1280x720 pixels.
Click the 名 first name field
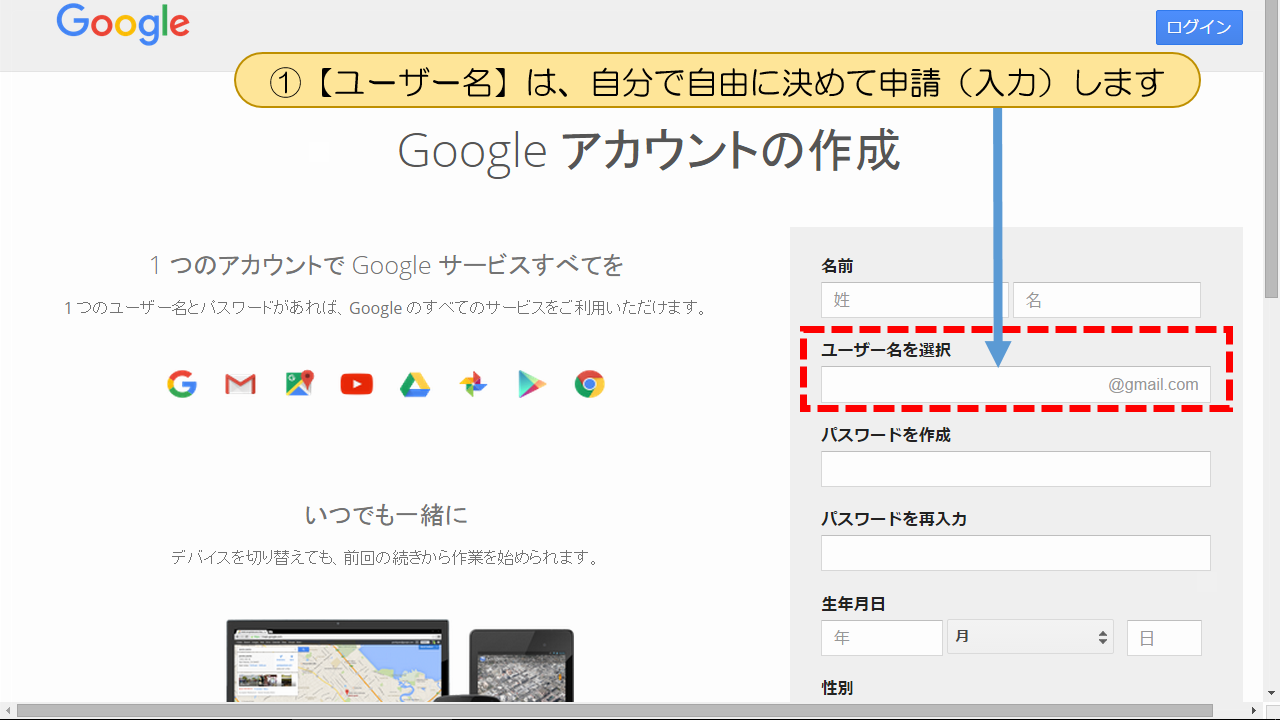(1107, 300)
